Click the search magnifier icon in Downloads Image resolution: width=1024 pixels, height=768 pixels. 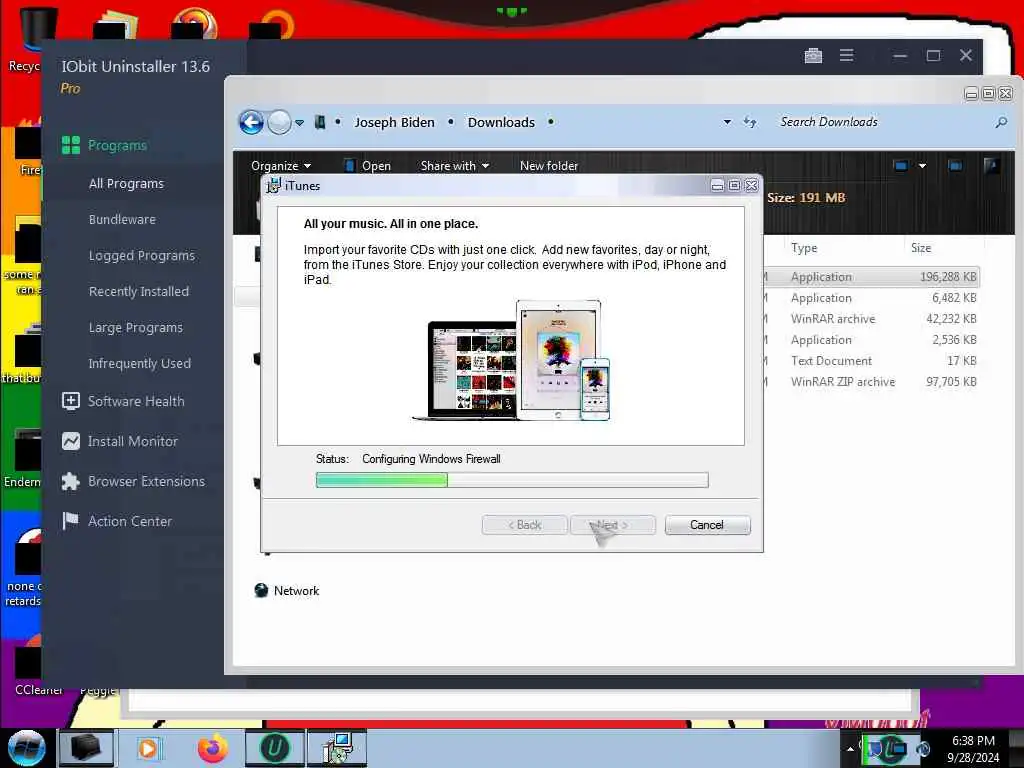coord(1000,122)
